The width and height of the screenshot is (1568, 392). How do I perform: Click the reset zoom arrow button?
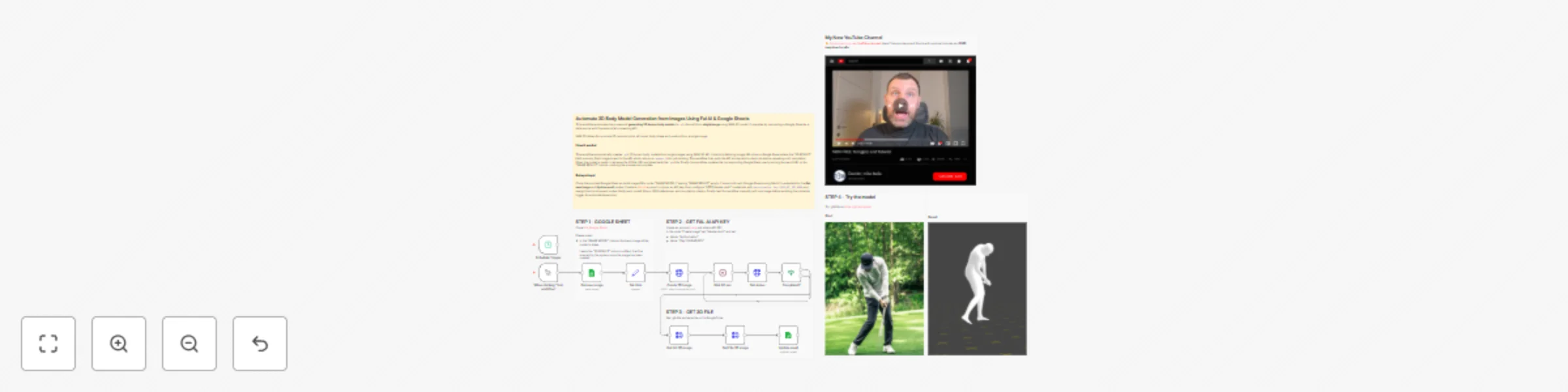260,344
